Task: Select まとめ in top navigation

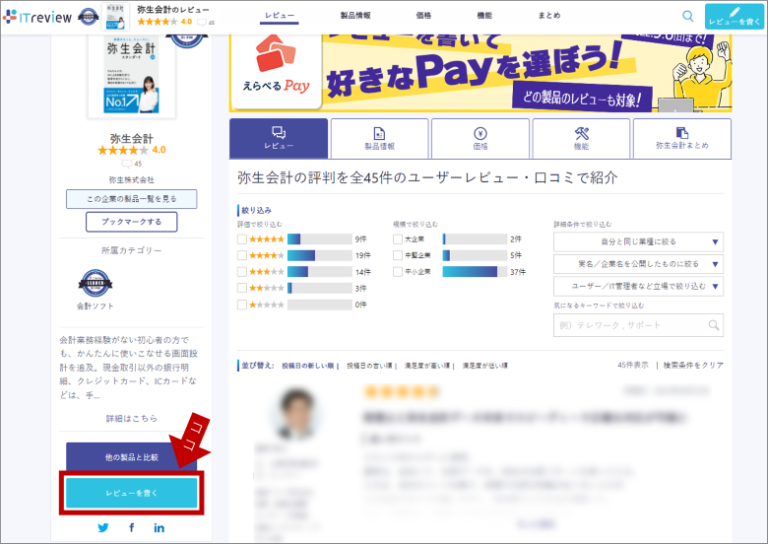Action: 549,16
